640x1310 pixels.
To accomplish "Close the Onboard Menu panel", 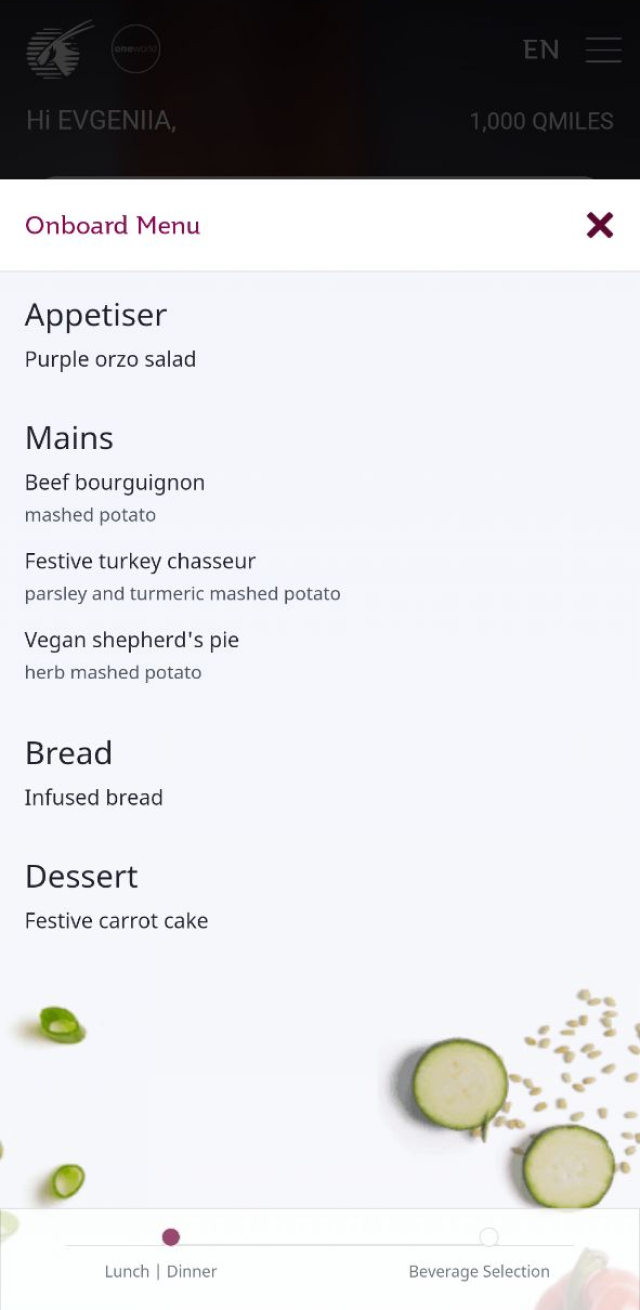I will click(600, 225).
